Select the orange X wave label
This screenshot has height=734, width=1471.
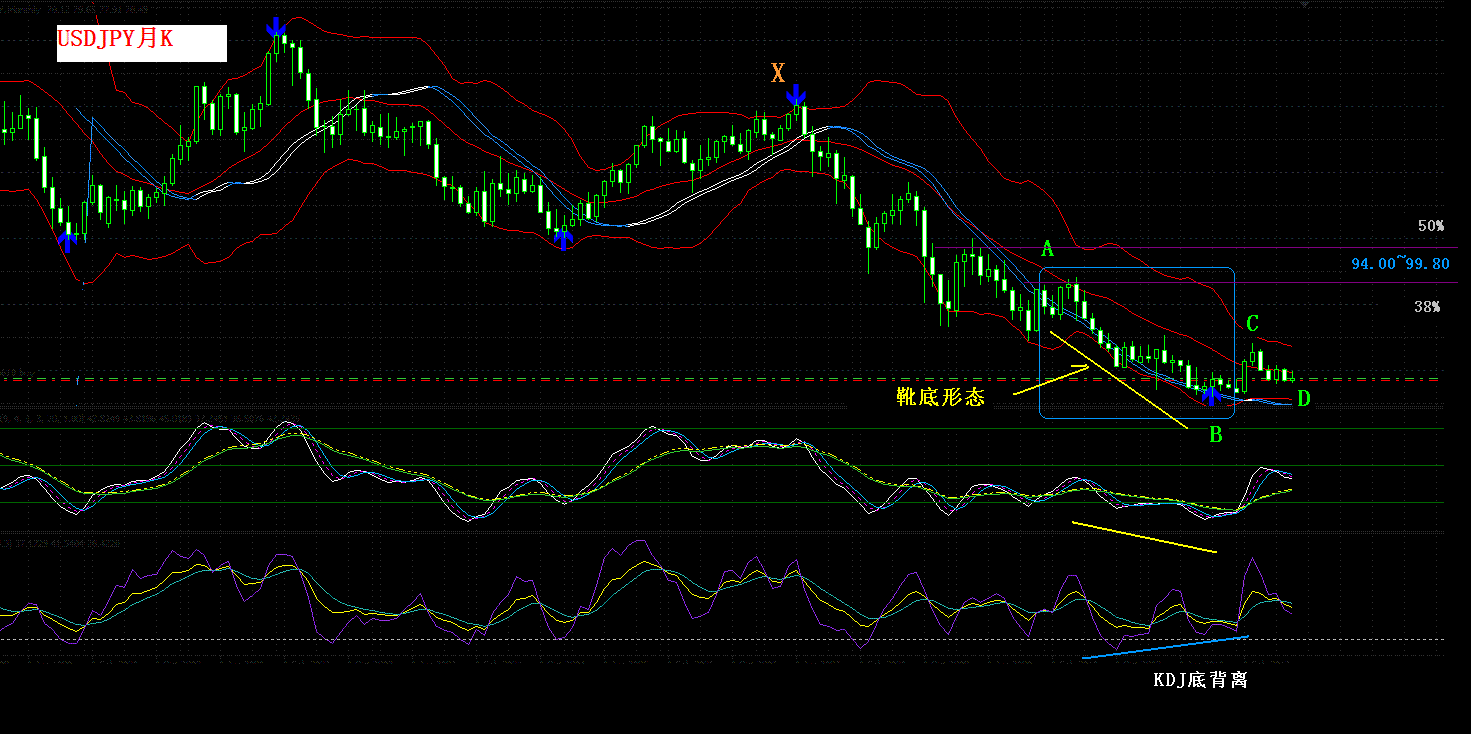click(778, 72)
